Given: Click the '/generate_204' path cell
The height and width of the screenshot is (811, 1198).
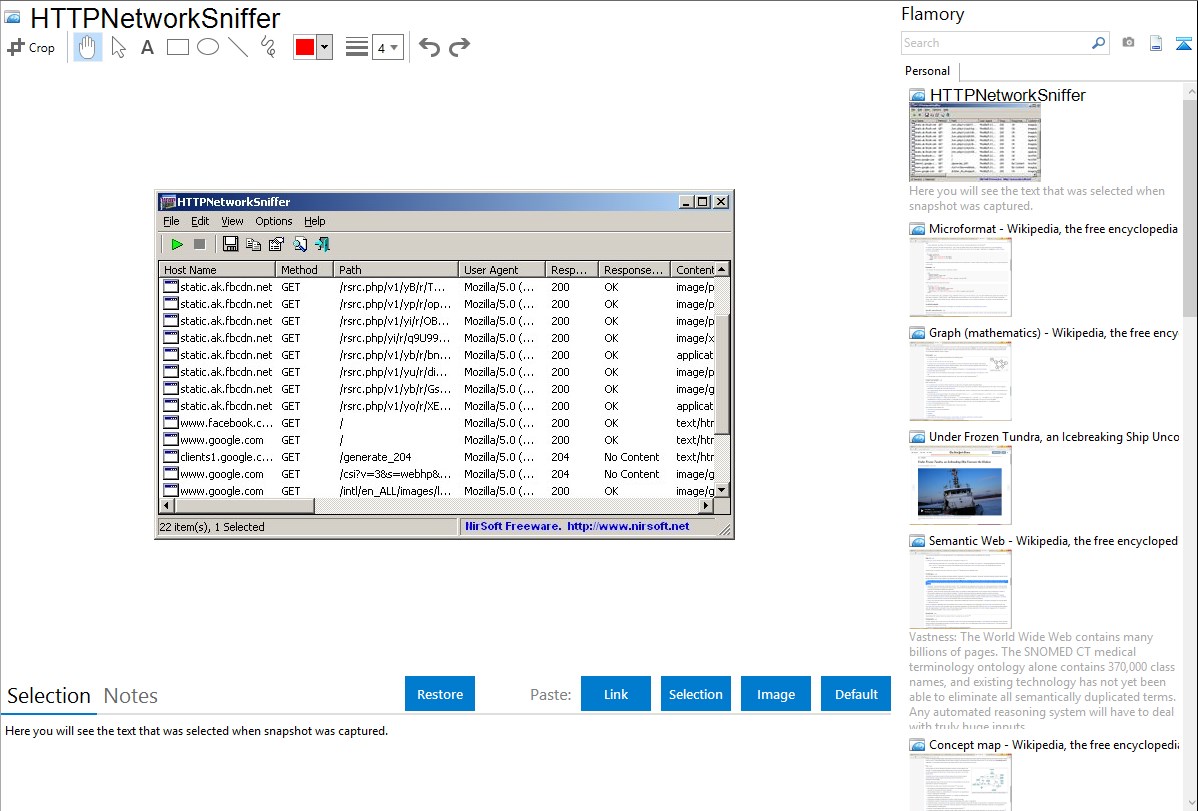Looking at the screenshot, I should tap(375, 457).
